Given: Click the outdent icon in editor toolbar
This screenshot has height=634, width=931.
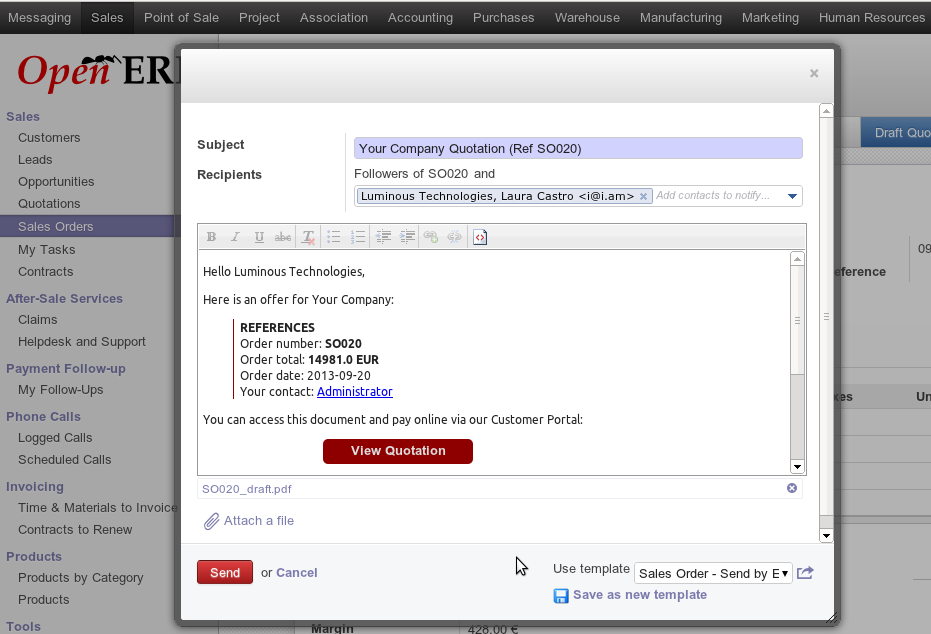Looking at the screenshot, I should [x=384, y=237].
